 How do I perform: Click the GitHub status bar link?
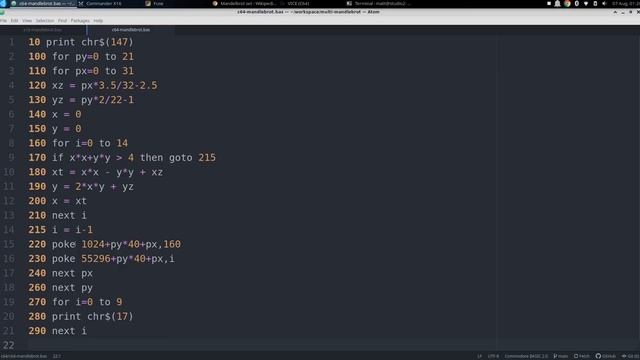tap(606, 356)
